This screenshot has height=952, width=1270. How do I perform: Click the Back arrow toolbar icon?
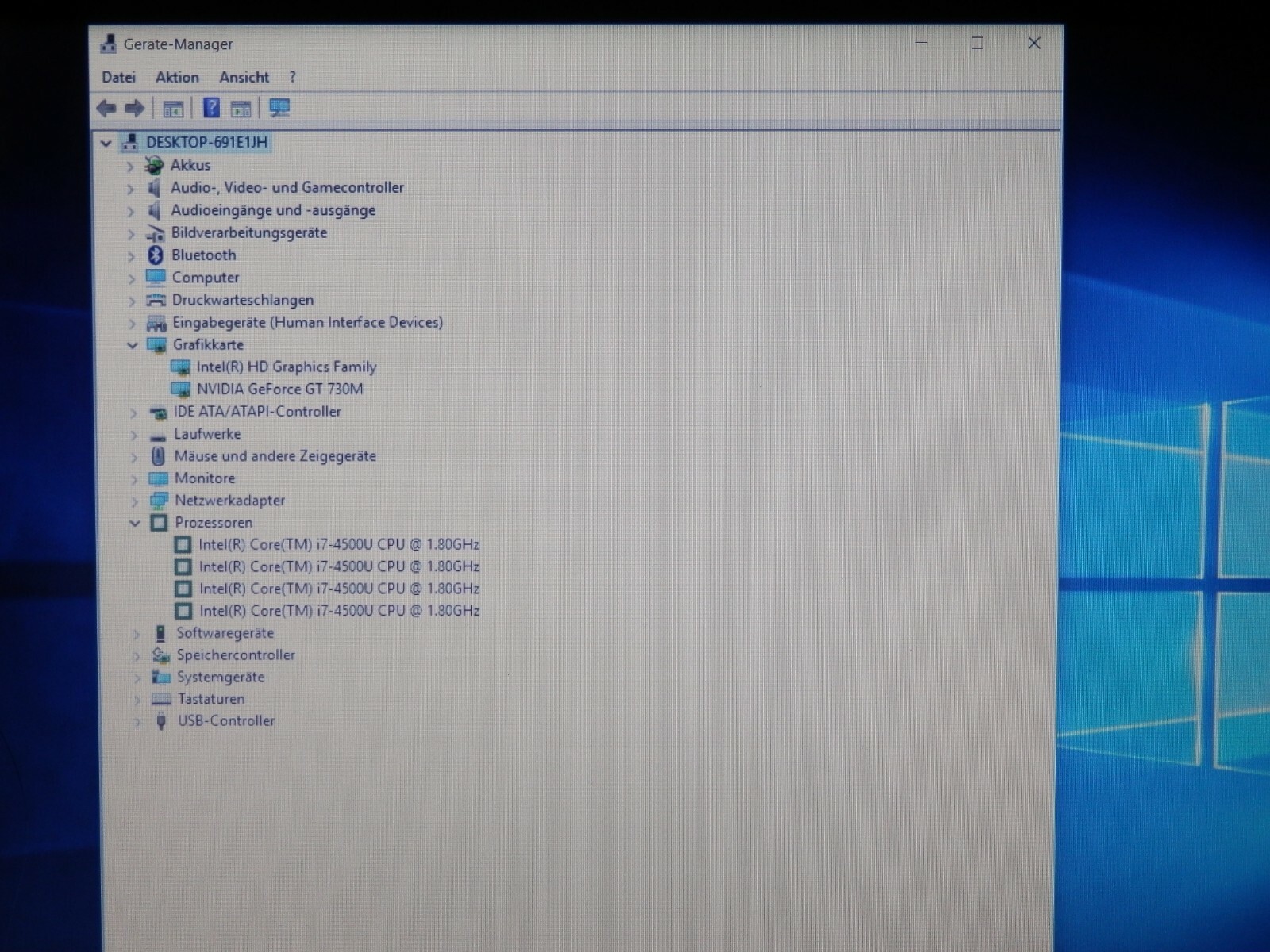tap(106, 108)
